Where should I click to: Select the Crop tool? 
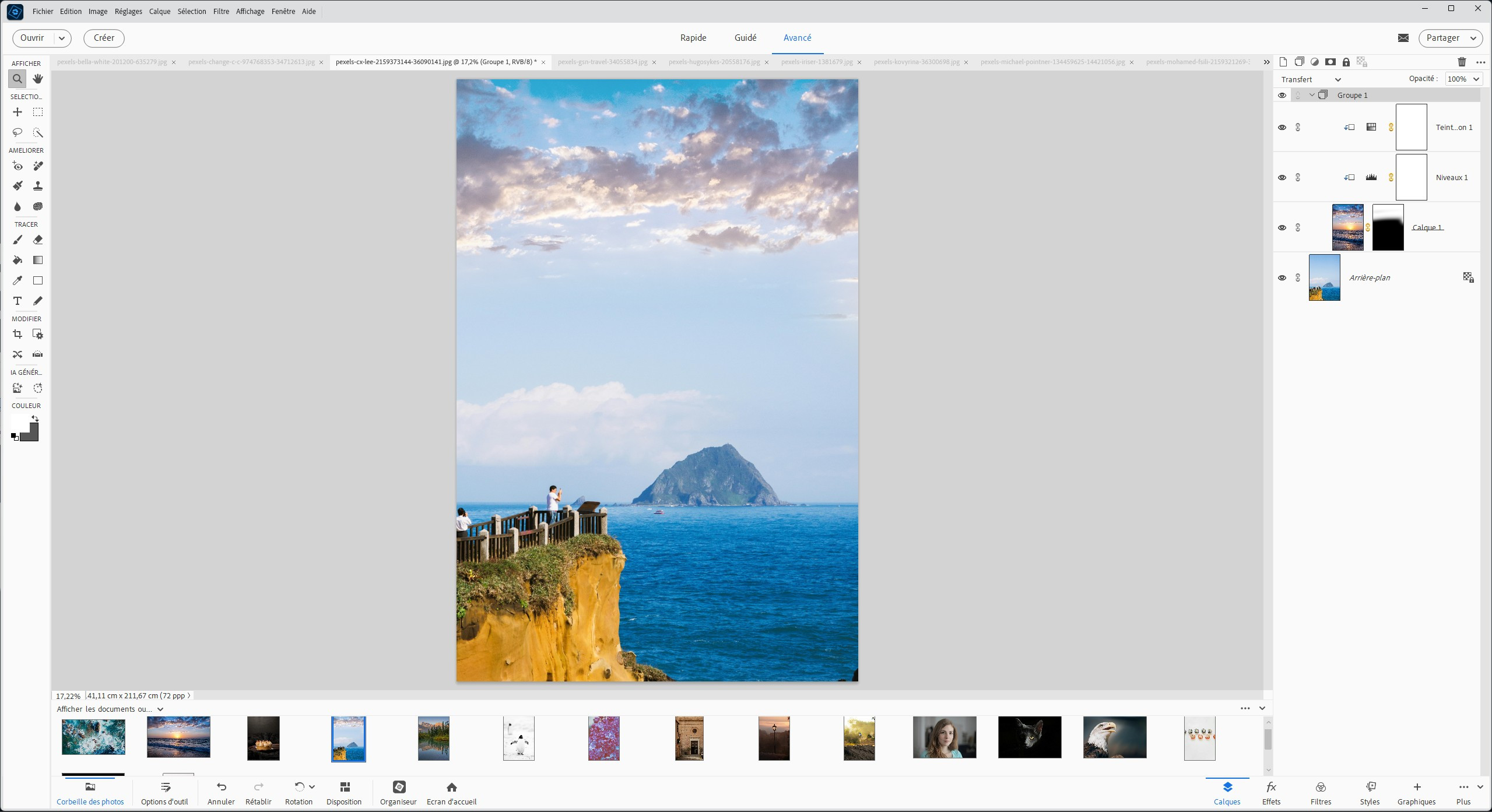pyautogui.click(x=17, y=334)
